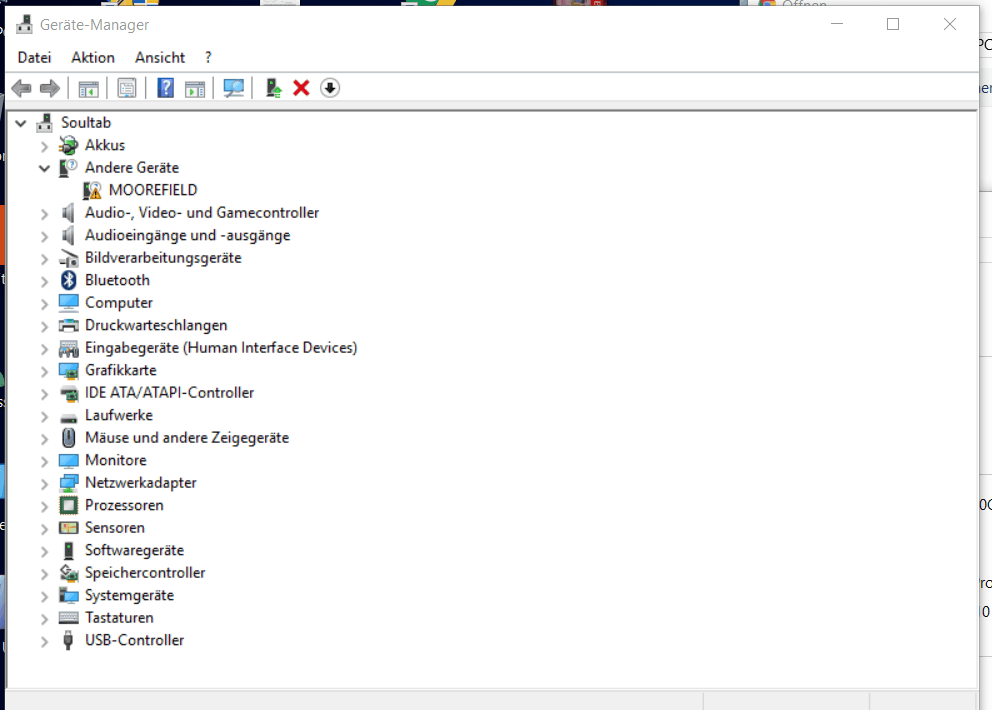Open the Aktion menu

(x=93, y=58)
